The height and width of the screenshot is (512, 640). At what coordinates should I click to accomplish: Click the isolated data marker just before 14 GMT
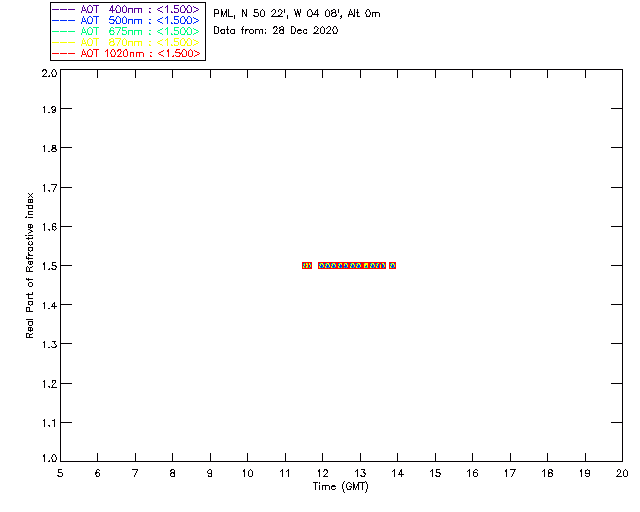(392, 265)
